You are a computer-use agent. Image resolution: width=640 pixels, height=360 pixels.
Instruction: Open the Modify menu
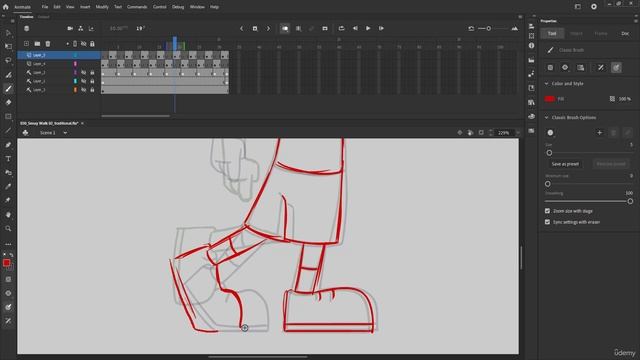tap(102, 7)
